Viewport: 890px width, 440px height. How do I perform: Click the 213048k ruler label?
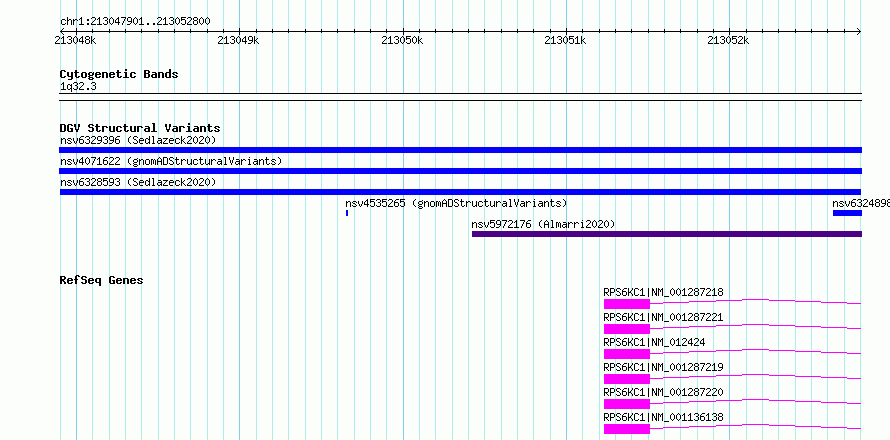tap(75, 40)
